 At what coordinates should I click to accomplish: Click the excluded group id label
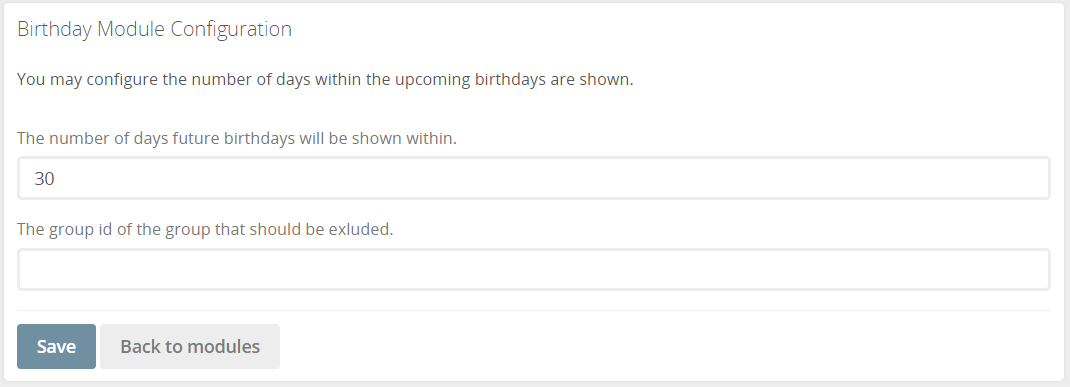(x=205, y=229)
